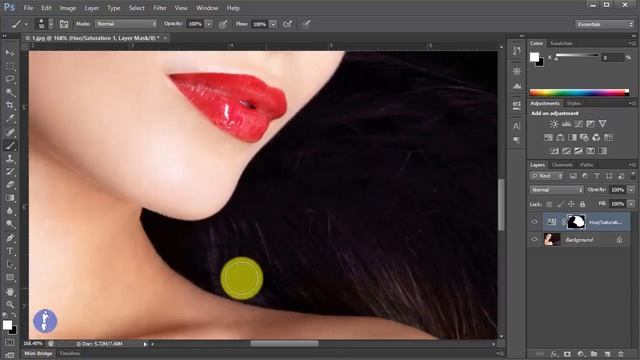
Task: Select the Horizontal Type tool
Action: click(10, 251)
